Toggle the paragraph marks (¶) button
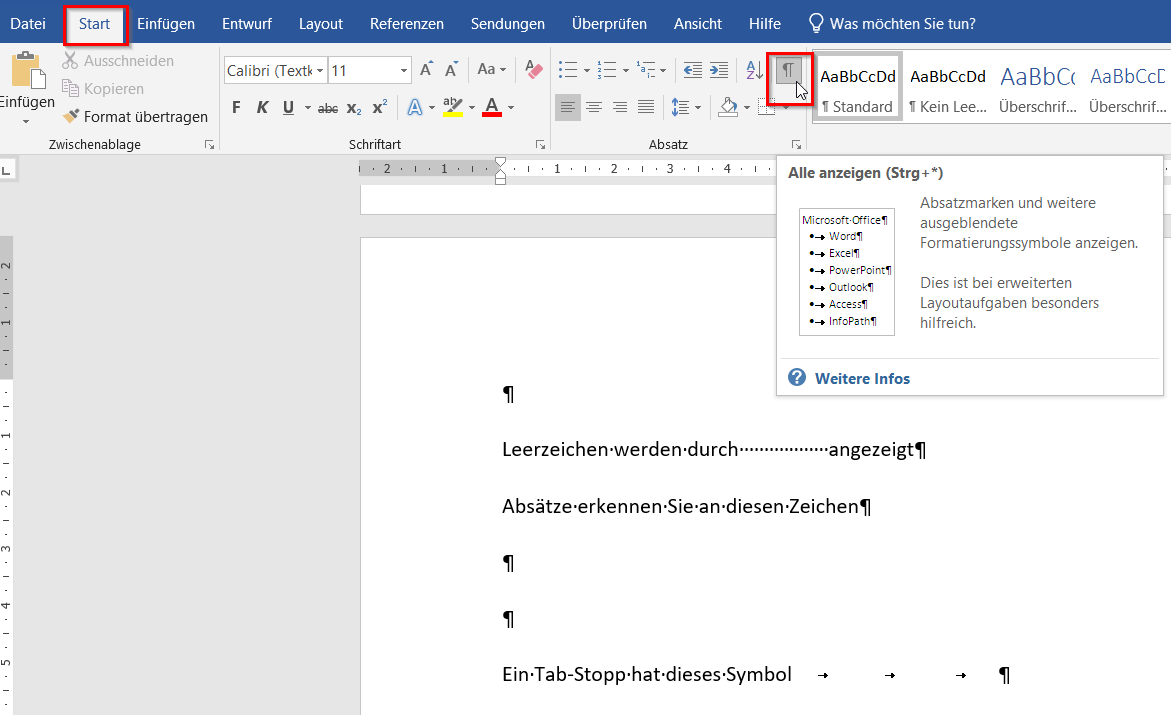This screenshot has width=1171, height=715. click(788, 70)
